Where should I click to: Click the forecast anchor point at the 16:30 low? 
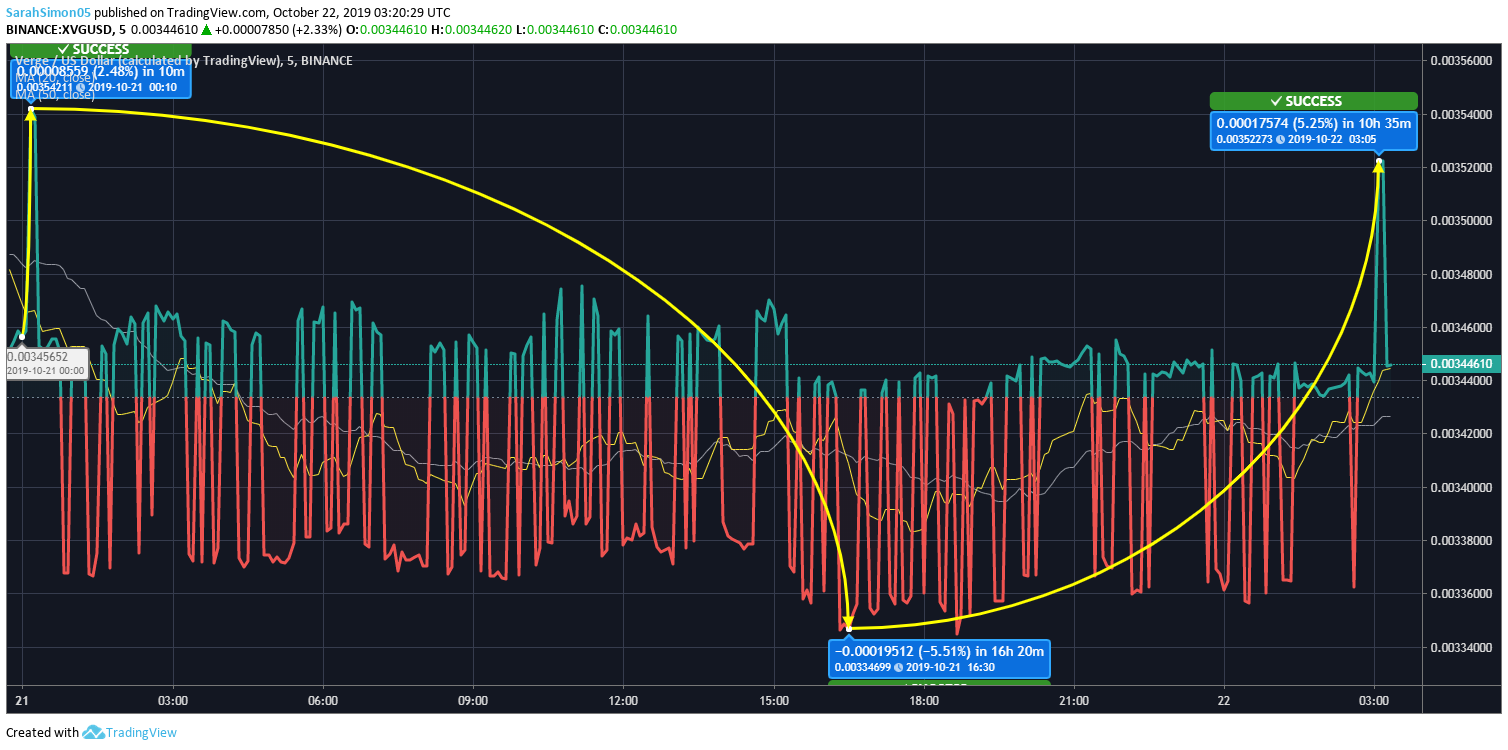[848, 628]
